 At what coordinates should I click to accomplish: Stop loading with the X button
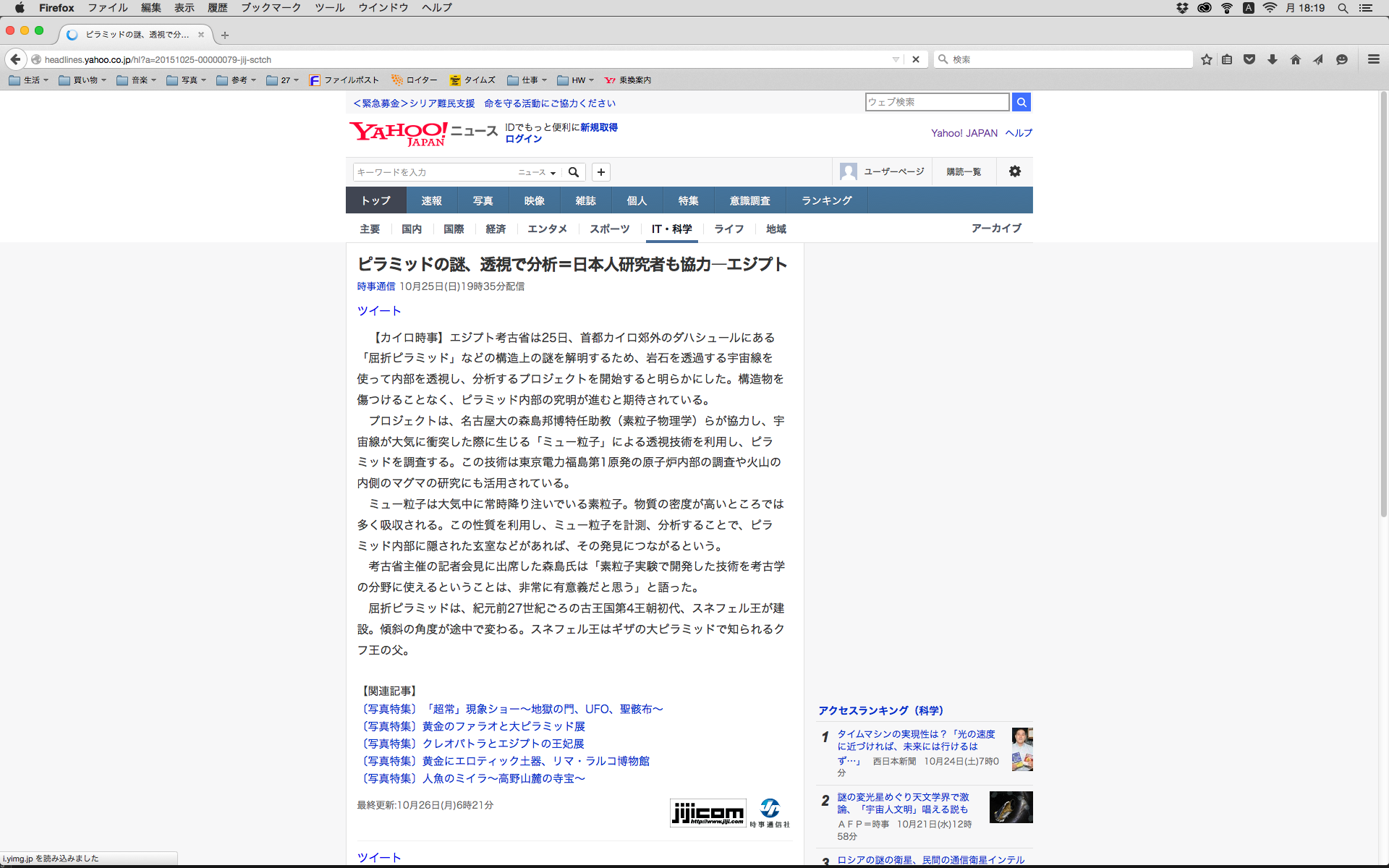click(916, 59)
